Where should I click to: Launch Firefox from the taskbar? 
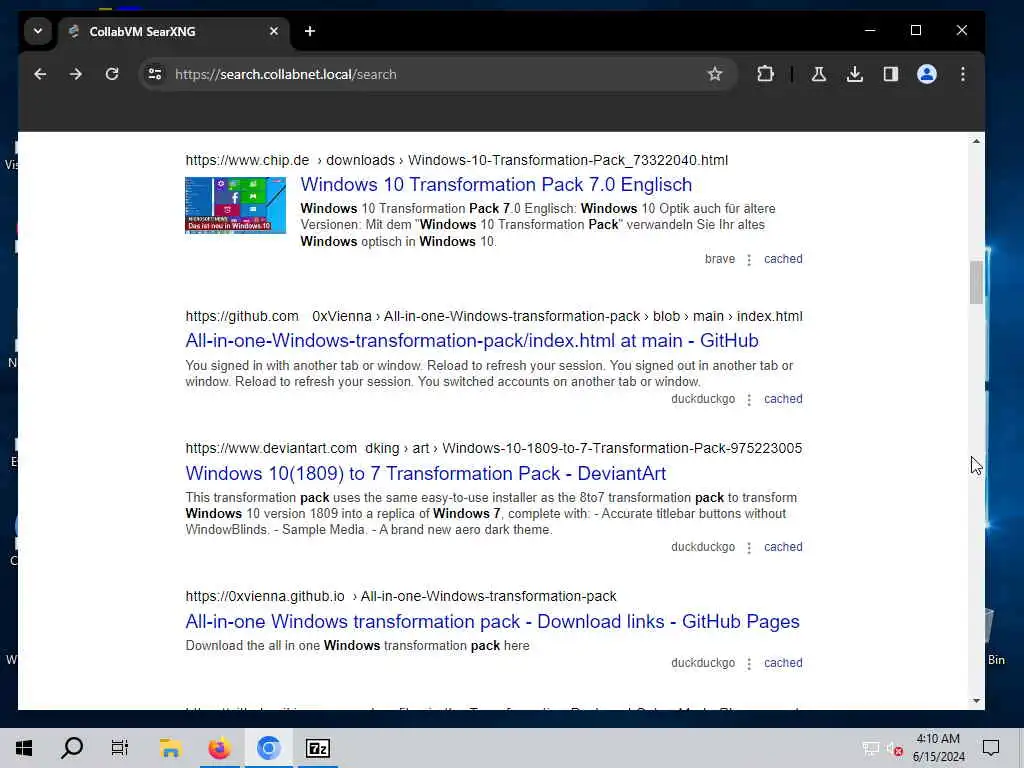pyautogui.click(x=219, y=748)
